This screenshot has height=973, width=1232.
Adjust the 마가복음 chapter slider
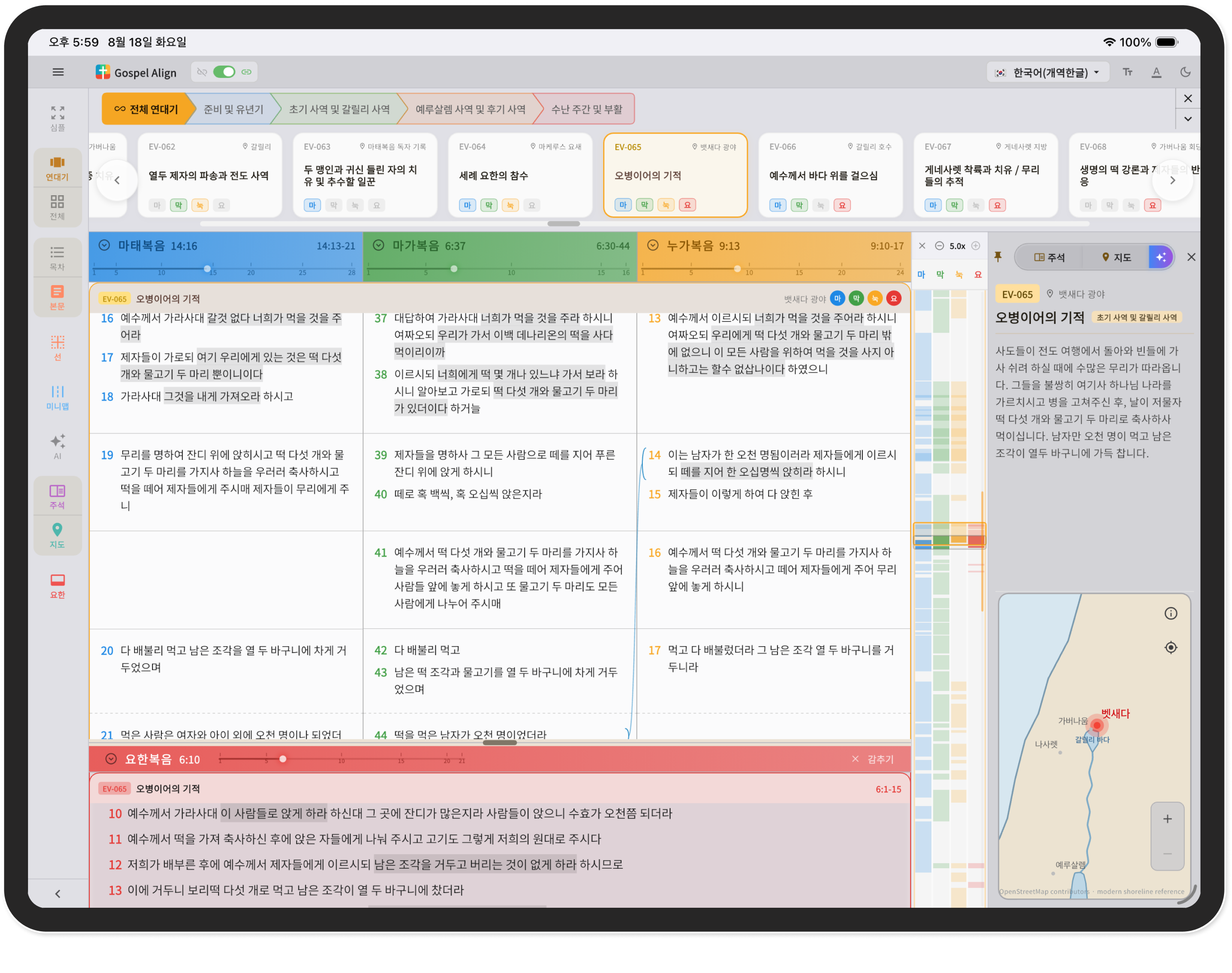click(454, 268)
